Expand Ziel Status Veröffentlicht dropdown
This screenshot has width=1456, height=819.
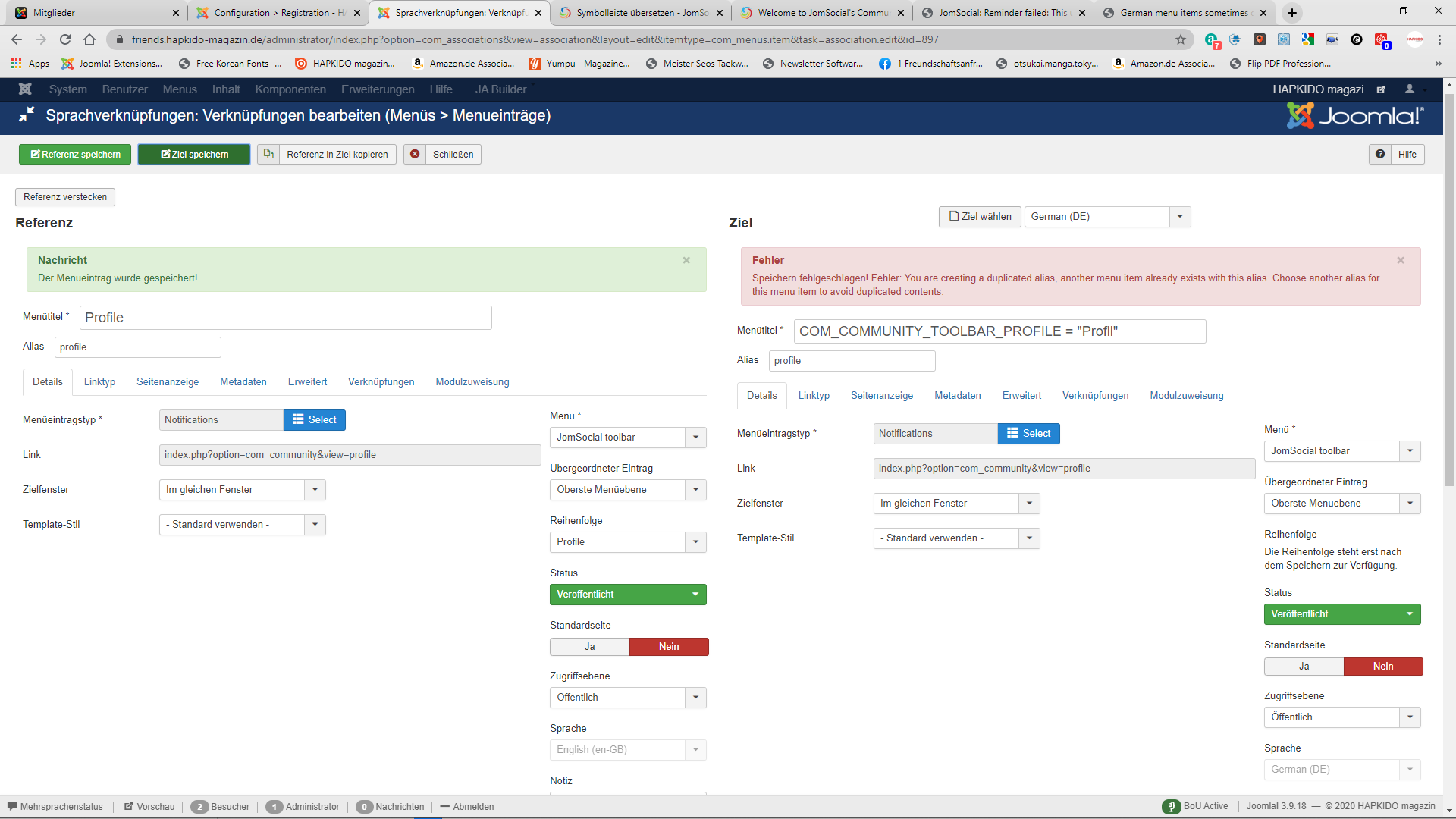1341,614
